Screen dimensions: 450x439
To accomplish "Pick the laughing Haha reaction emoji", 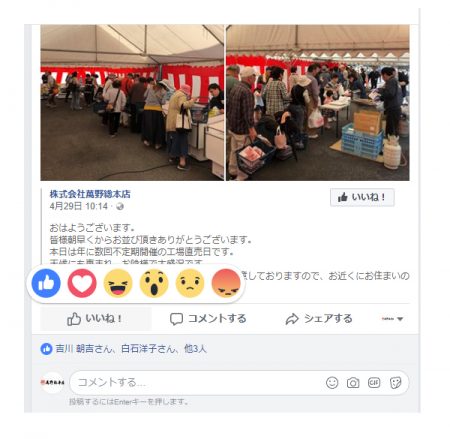I will point(118,283).
